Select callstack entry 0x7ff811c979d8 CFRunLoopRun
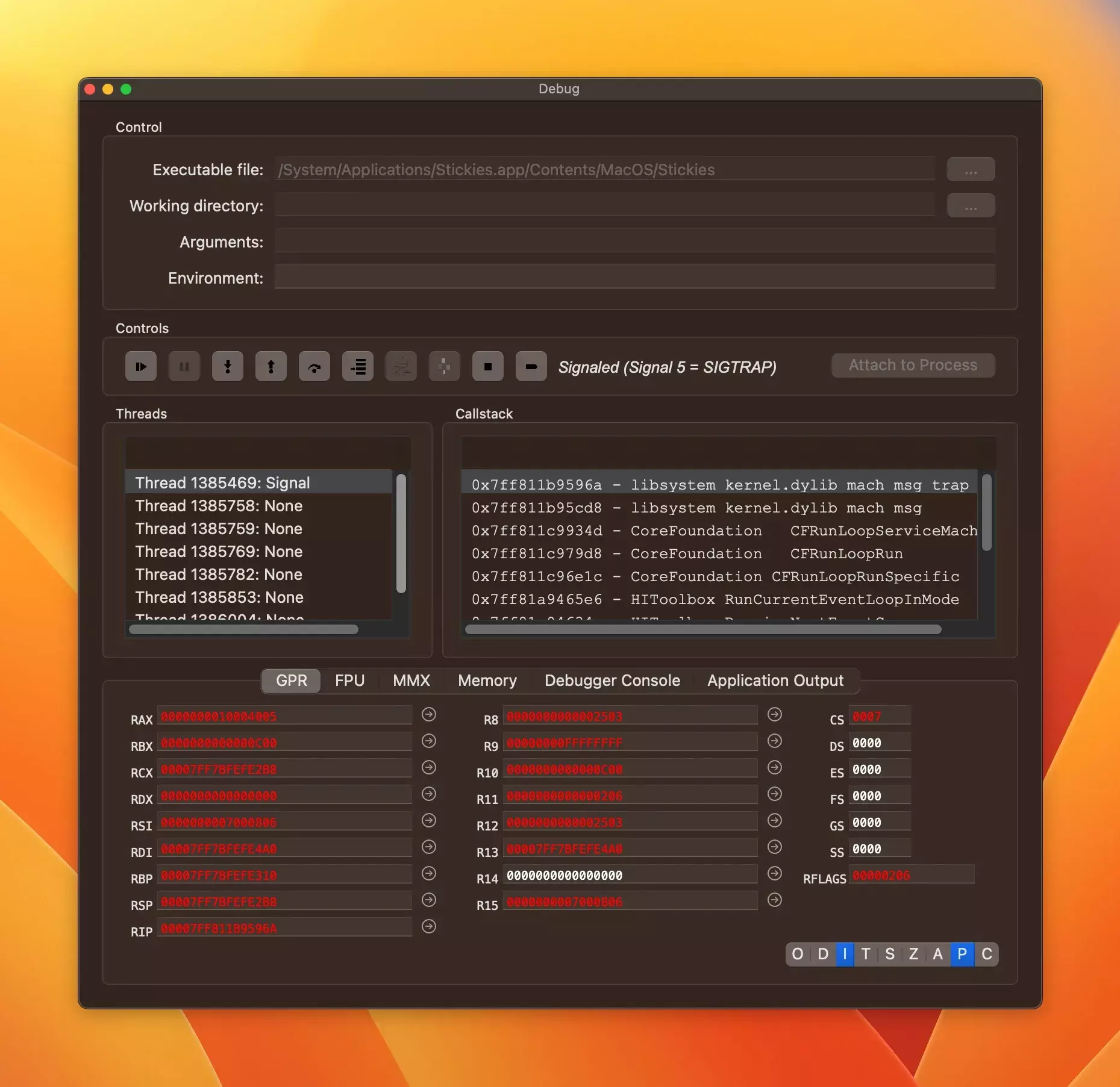 [719, 553]
